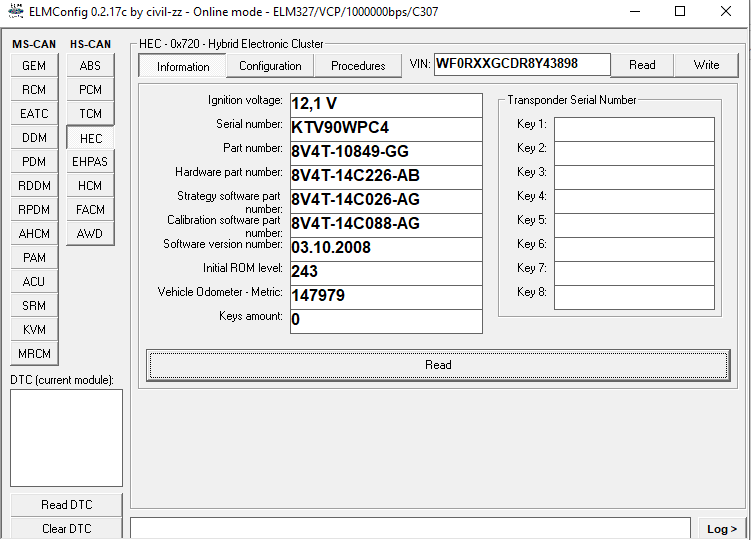Open the PCM module
The height and width of the screenshot is (540, 751).
[x=90, y=90]
